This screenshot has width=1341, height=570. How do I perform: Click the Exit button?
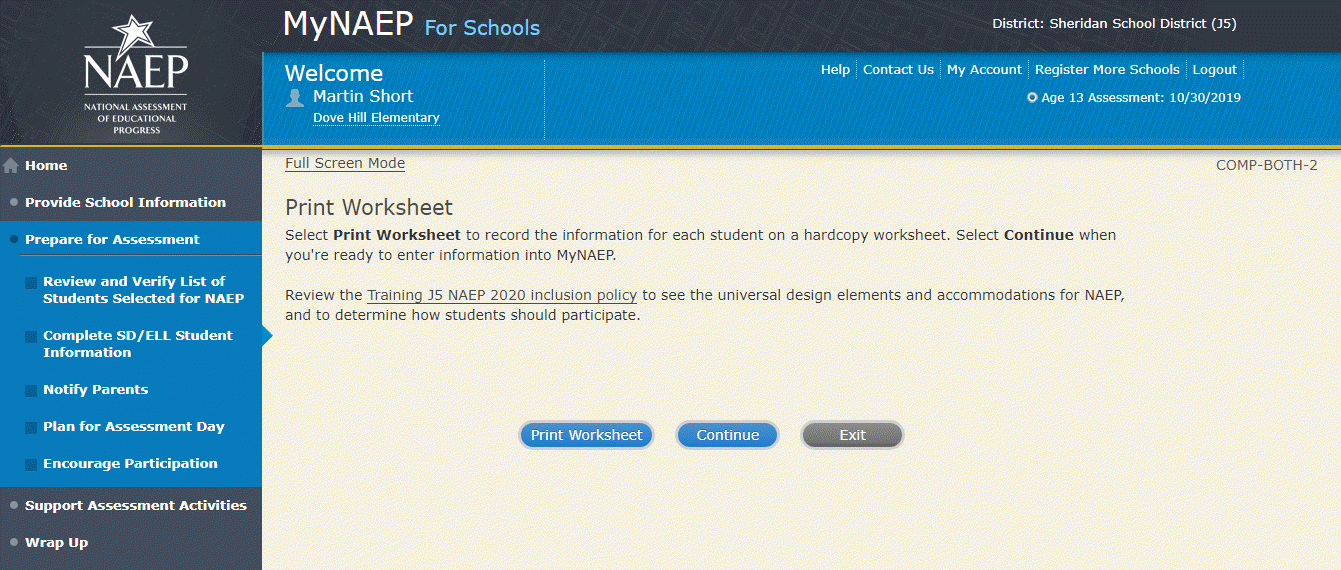(852, 435)
